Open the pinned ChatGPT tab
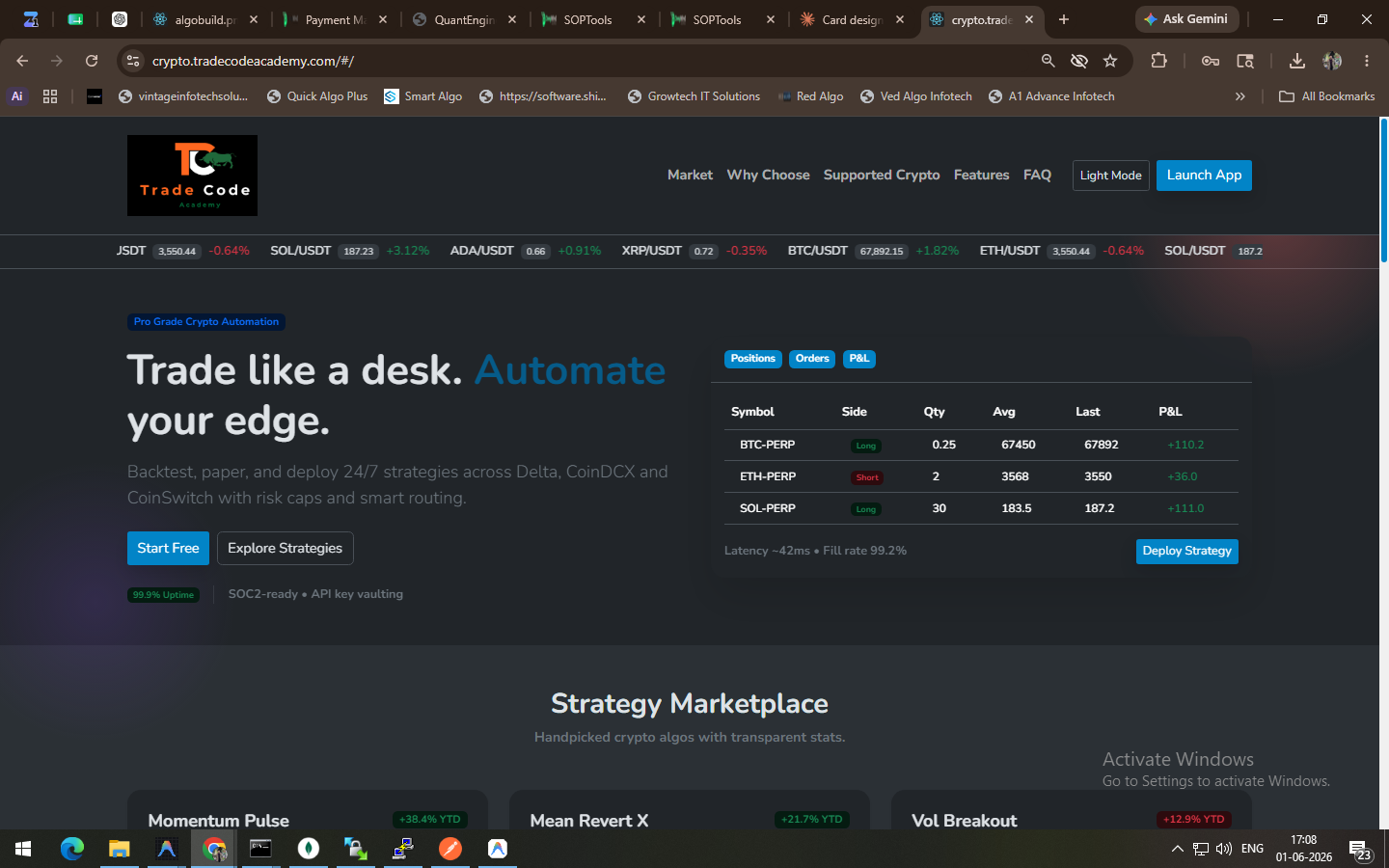1389x868 pixels. 120,19
